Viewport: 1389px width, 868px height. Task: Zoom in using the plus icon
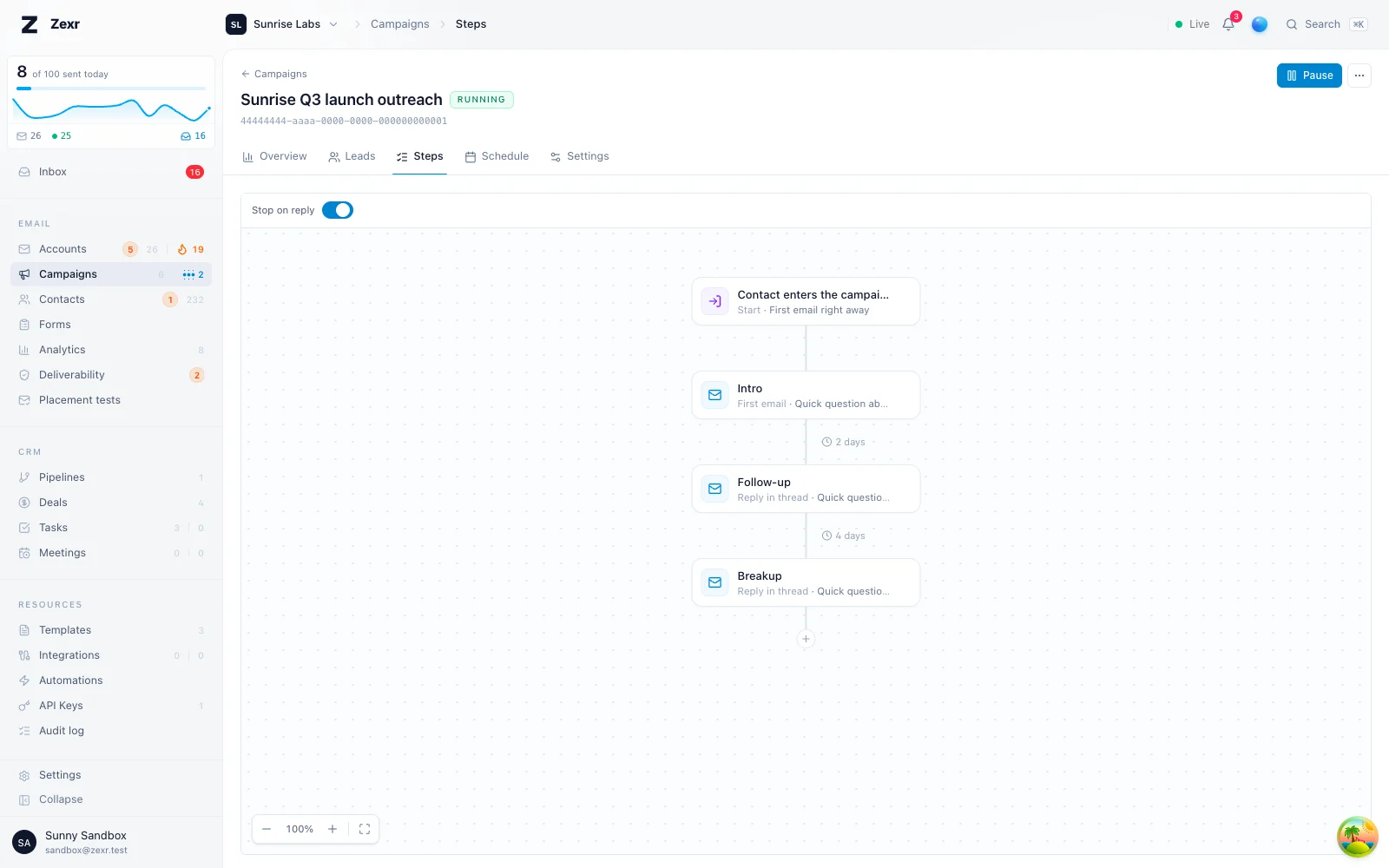(x=332, y=829)
